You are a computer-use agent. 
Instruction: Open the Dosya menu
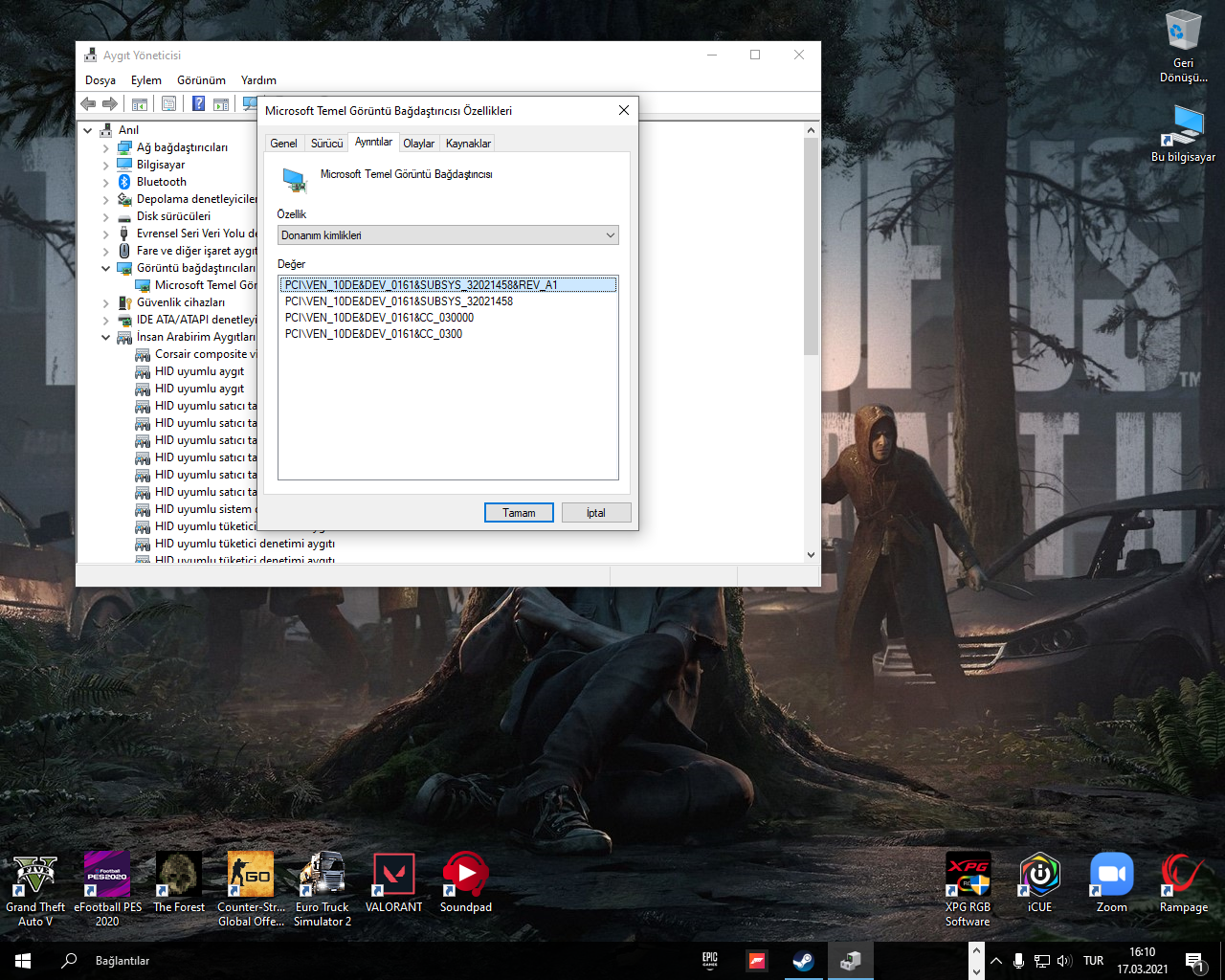(100, 80)
